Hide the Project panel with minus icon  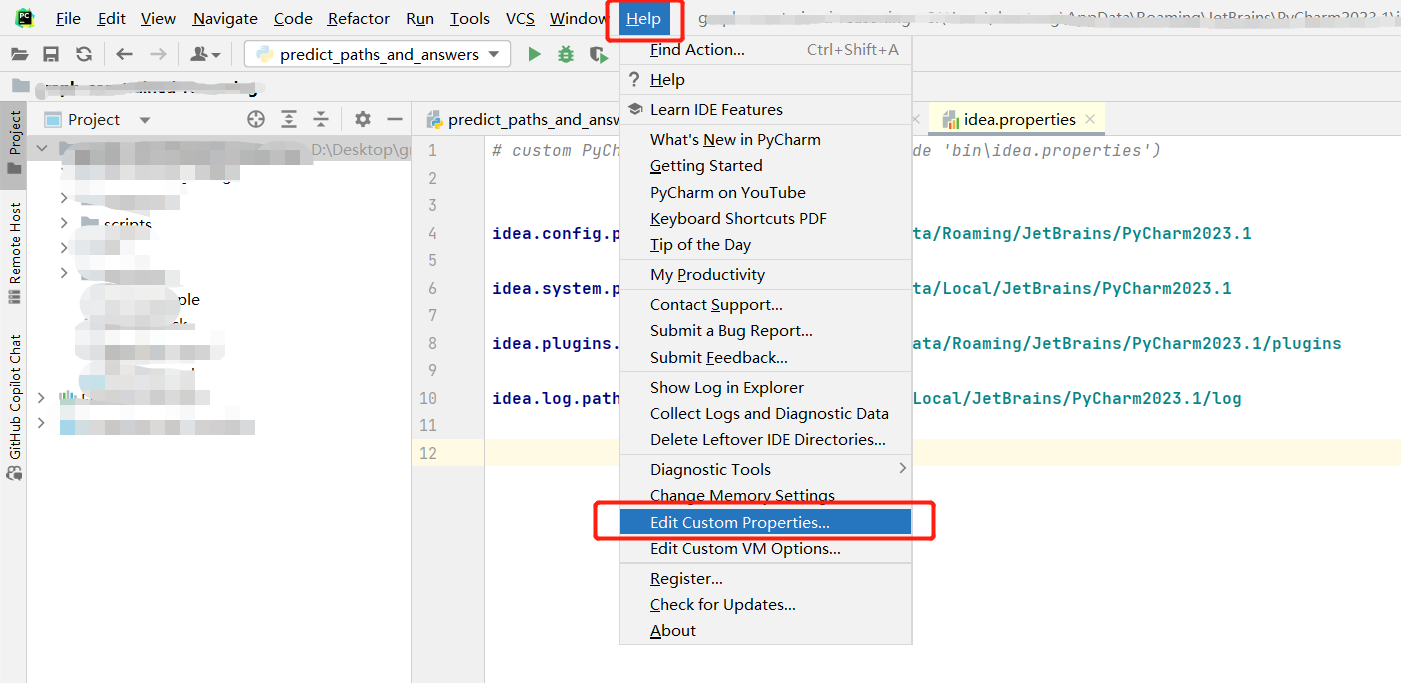coord(395,119)
